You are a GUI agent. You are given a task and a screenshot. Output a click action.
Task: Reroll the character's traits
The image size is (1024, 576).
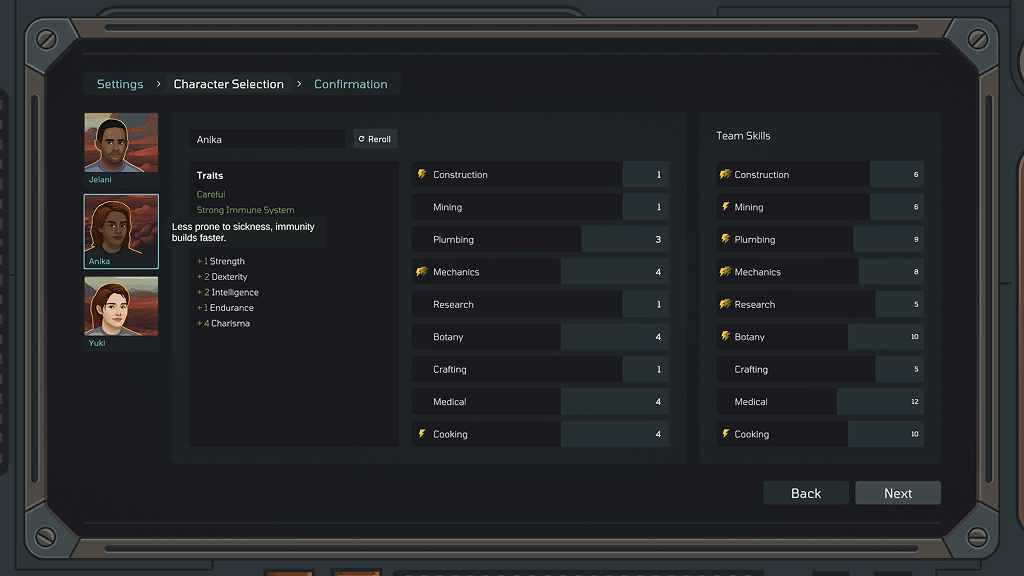(x=375, y=139)
